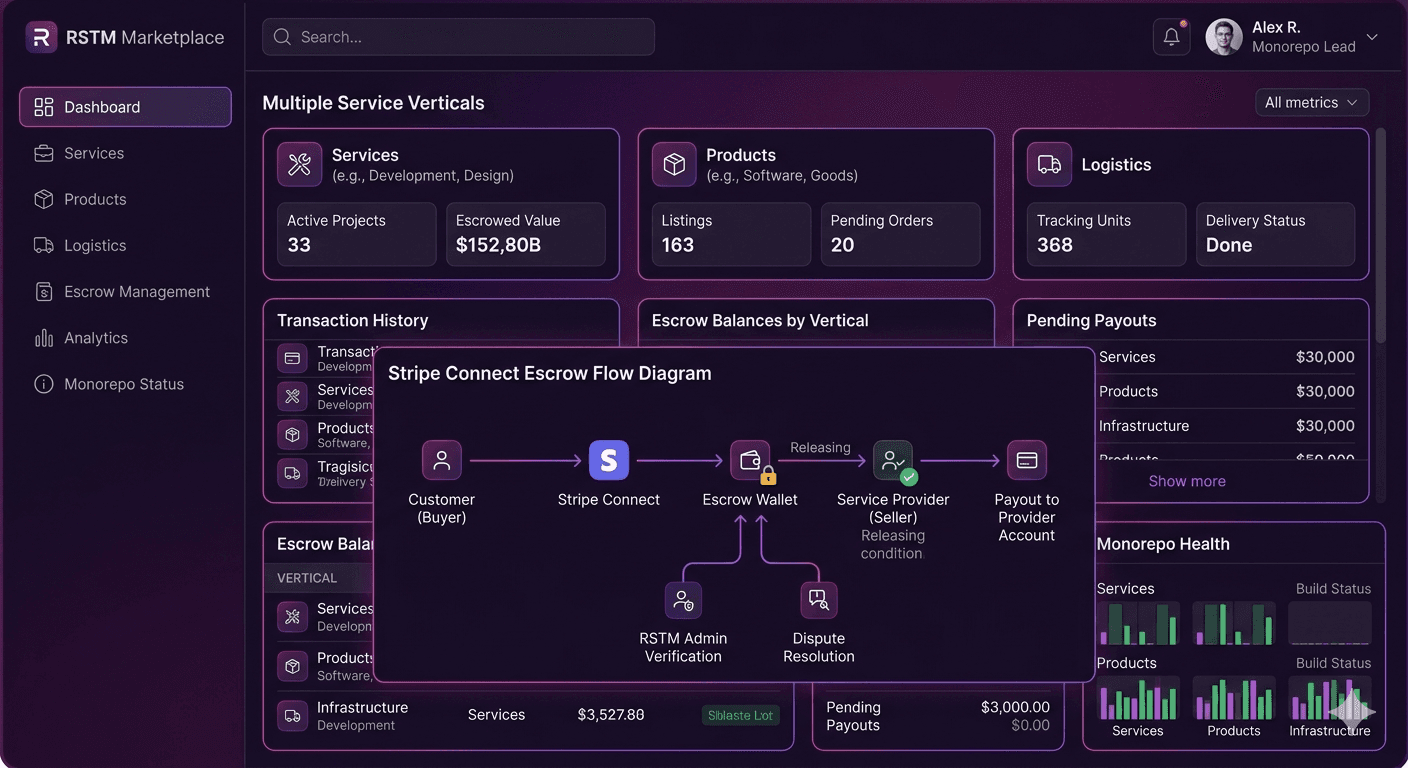This screenshot has height=768, width=1408.
Task: Click the Service Provider (Seller) node icon
Action: tap(893, 460)
